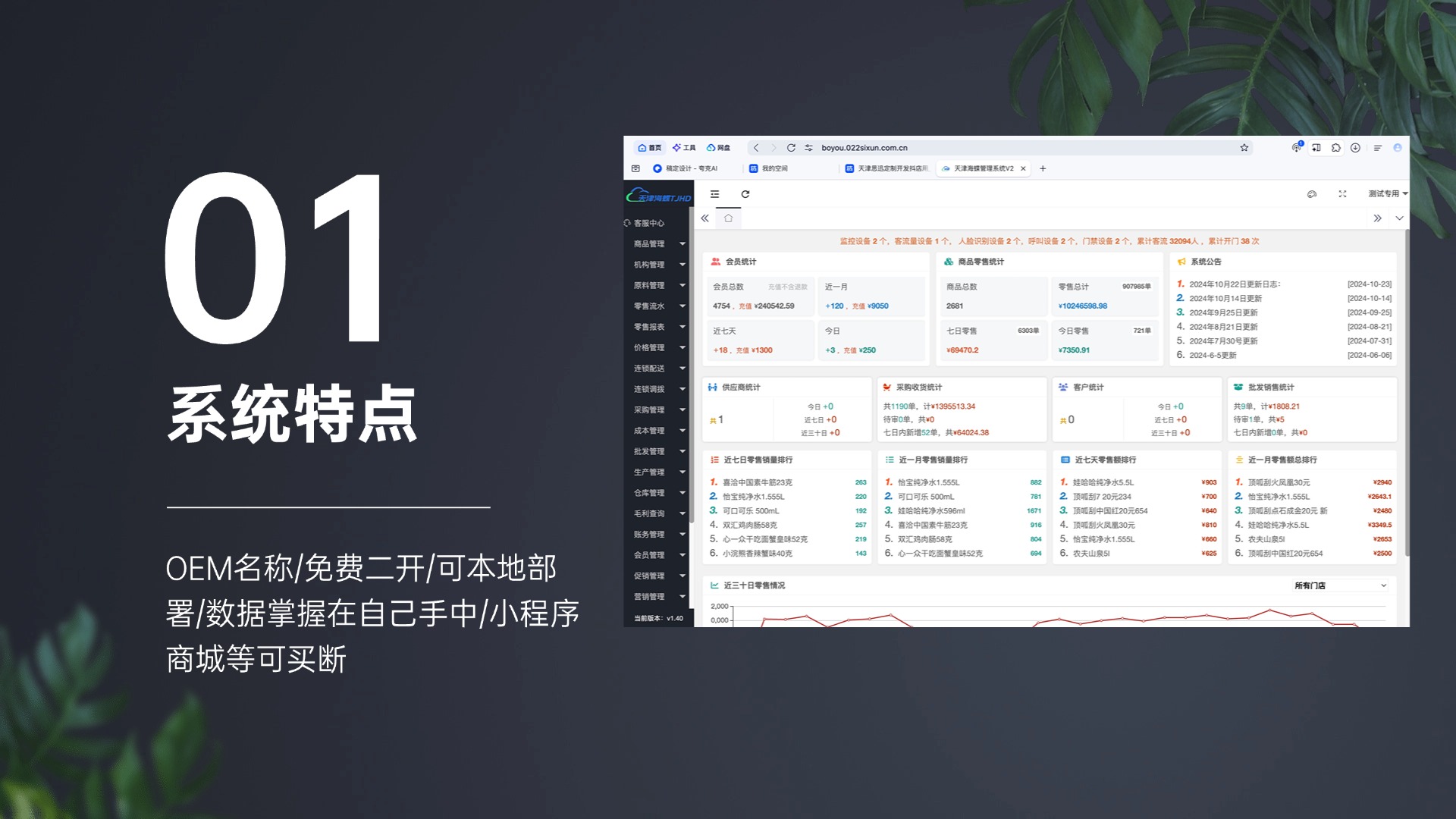1456x819 pixels.
Task: Enter fullscreen with the expand icon
Action: point(1342,194)
